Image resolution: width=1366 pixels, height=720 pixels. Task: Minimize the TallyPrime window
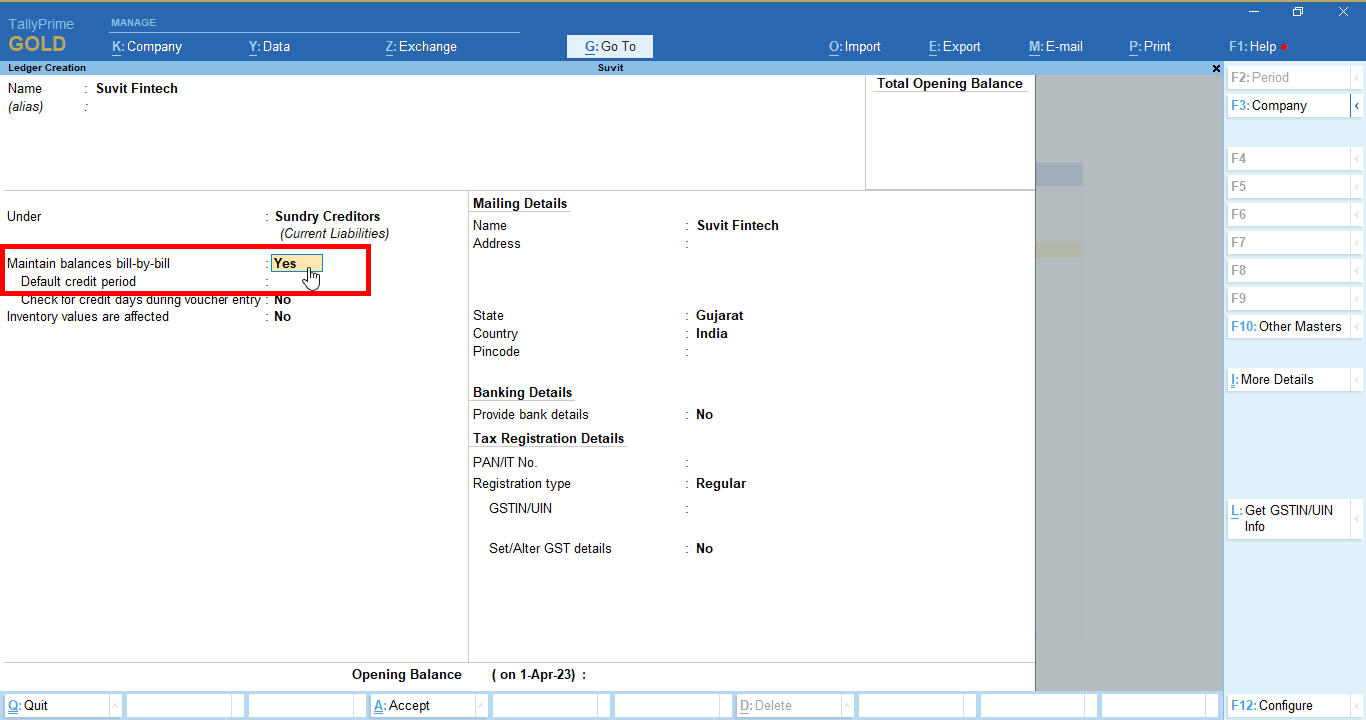(1255, 12)
